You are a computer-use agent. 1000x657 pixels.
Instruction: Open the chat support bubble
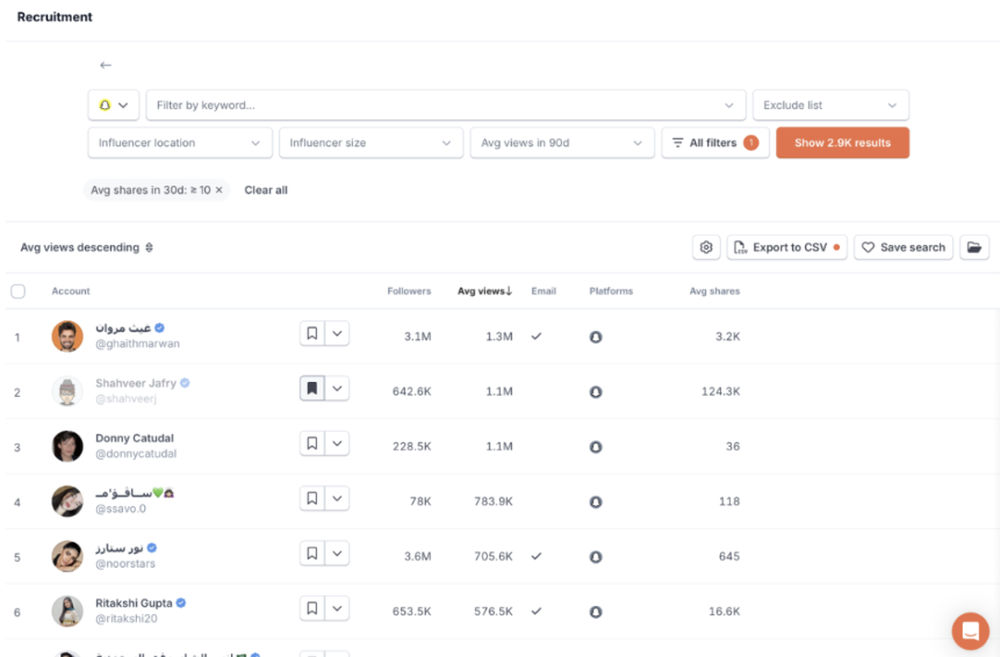point(970,631)
